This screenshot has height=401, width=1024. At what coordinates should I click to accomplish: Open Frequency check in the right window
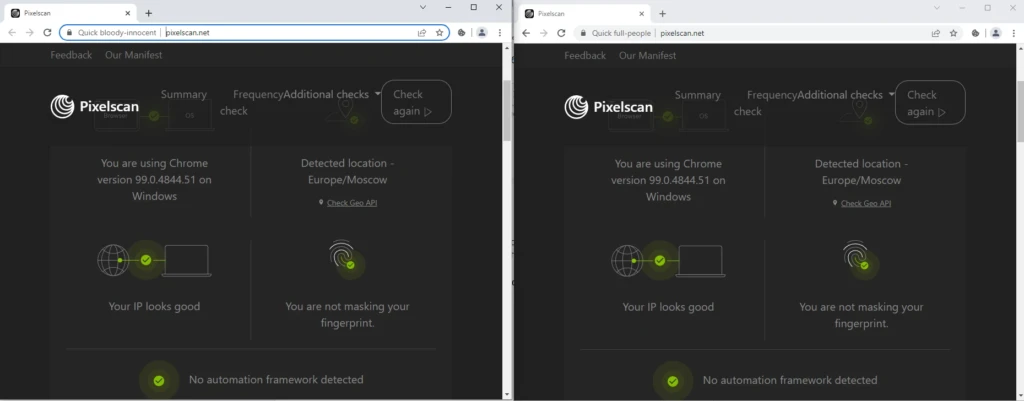(765, 103)
